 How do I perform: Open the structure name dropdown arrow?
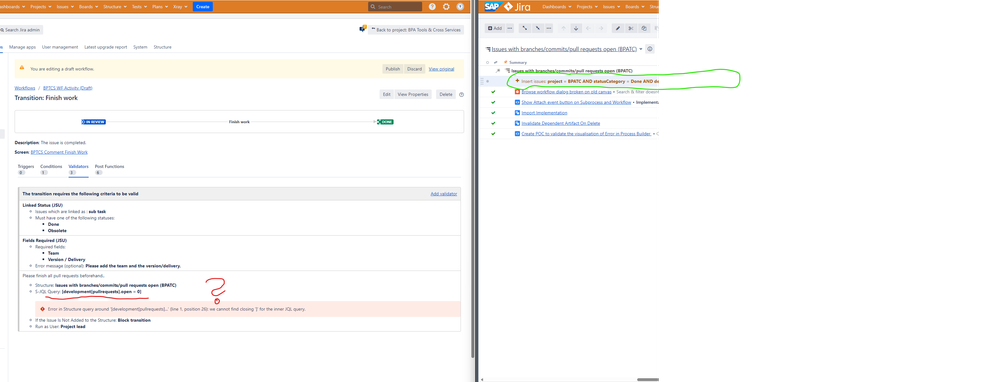[640, 49]
